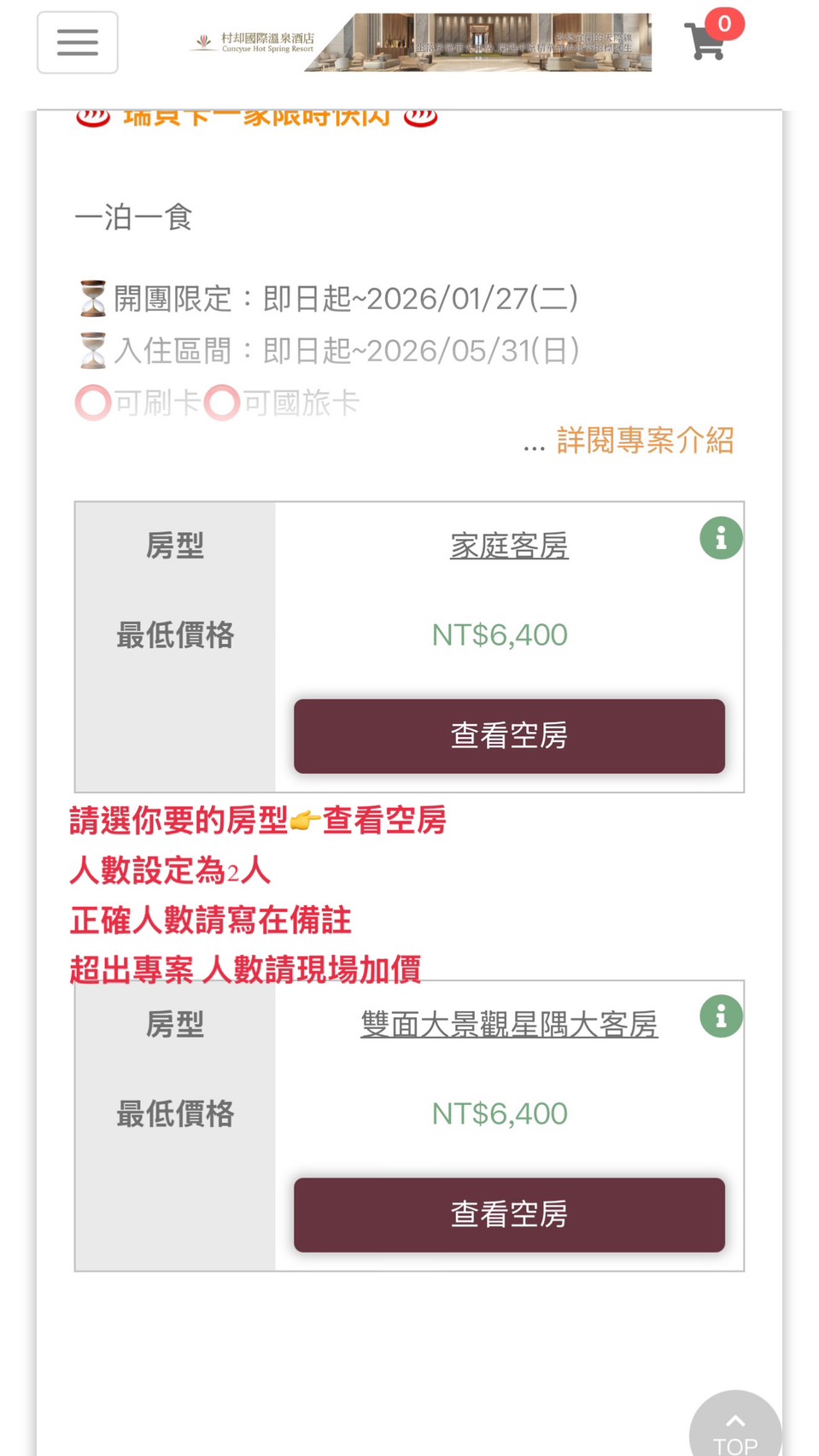Tap the pointing hand emoji in red instructions
The width and height of the screenshot is (819, 1456).
coord(304,822)
